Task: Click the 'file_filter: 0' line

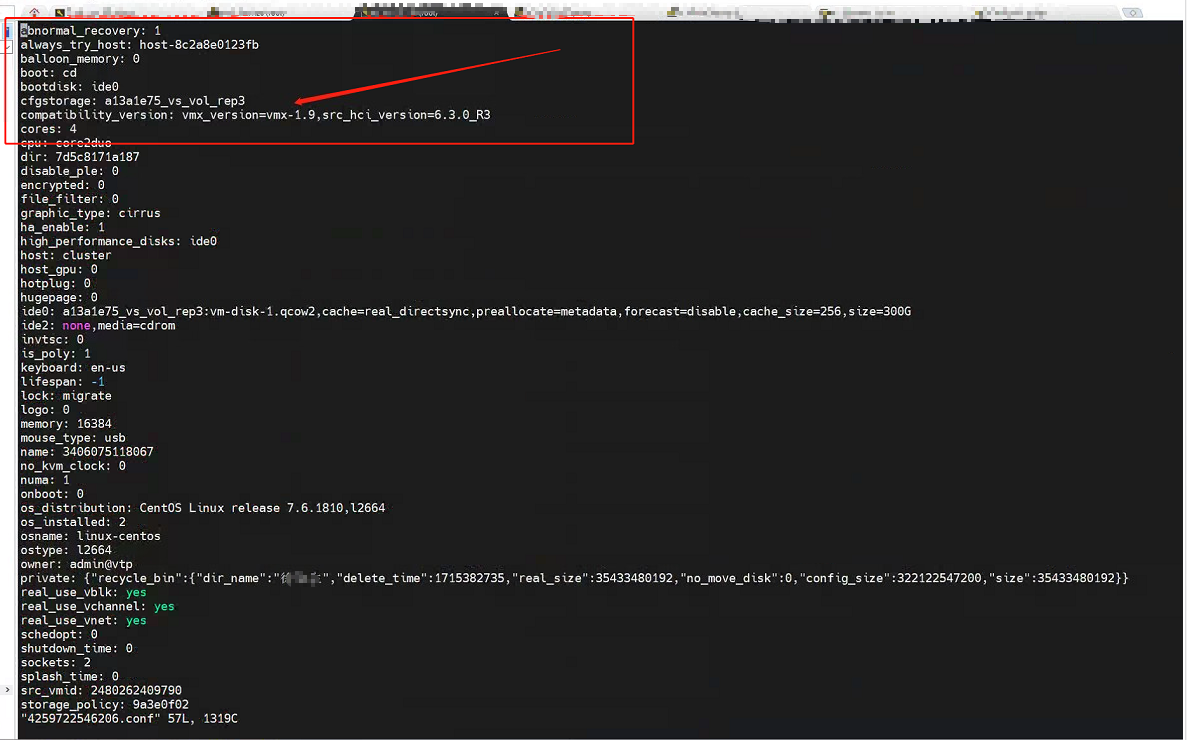Action: coord(70,199)
